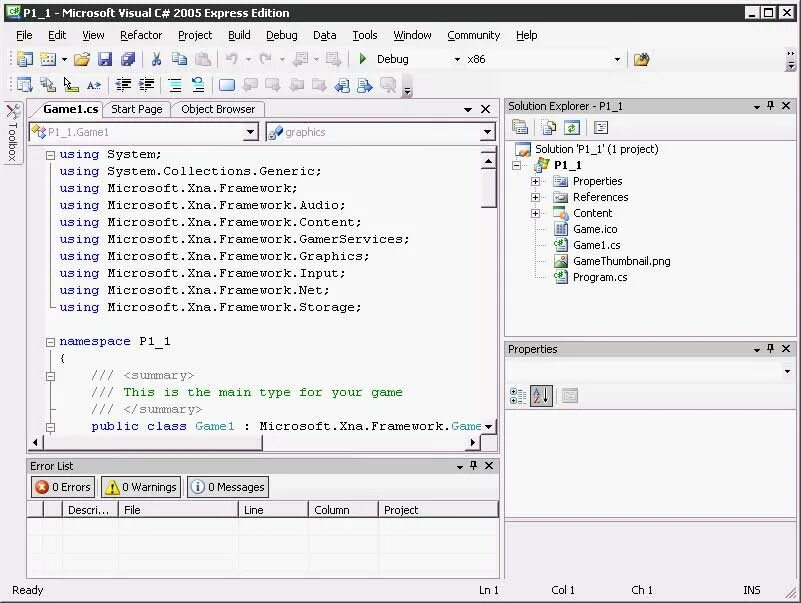Expand the References node
Viewport: 801px width, 603px height.
[x=535, y=197]
